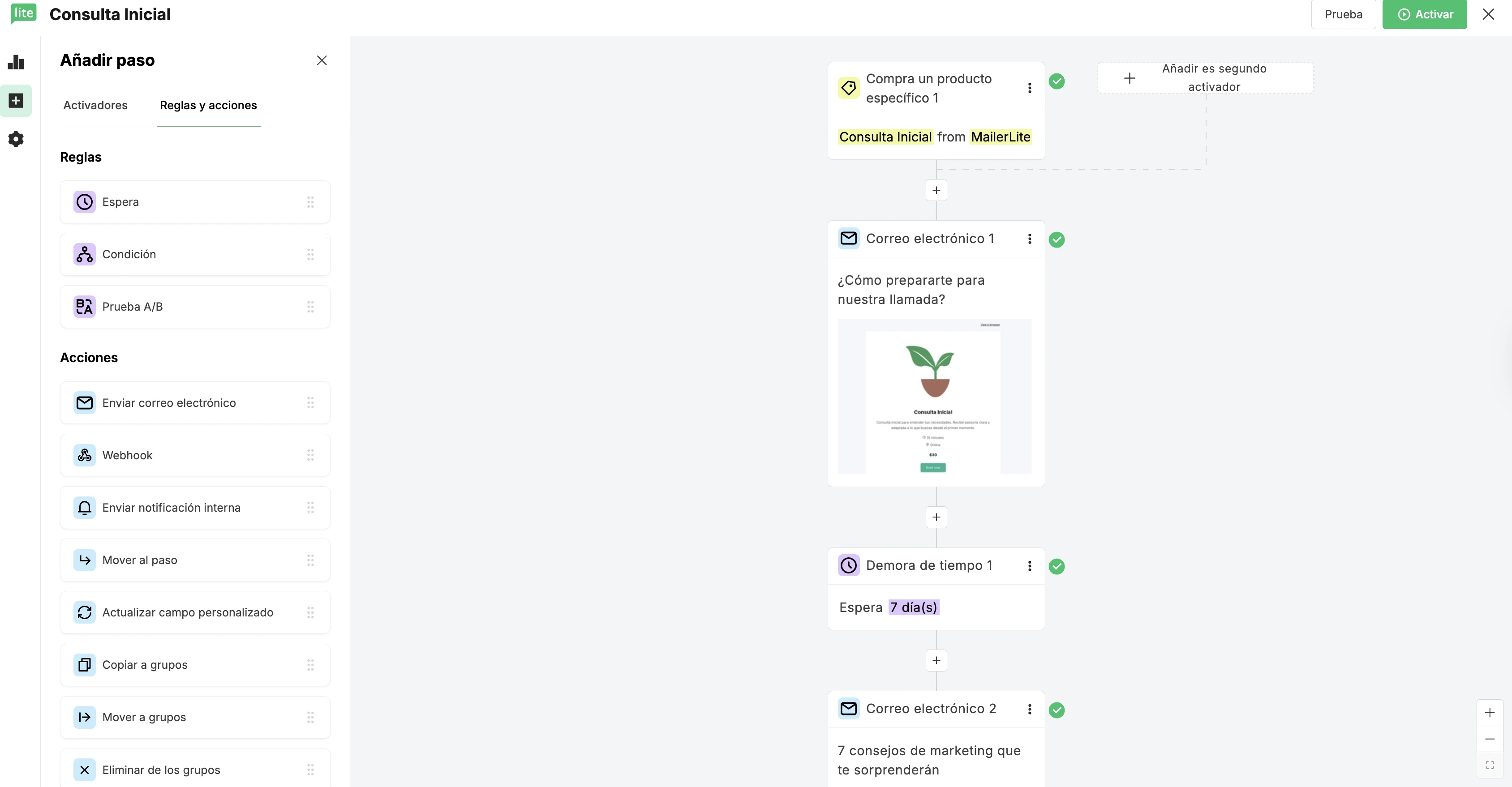Click the Enviar notificación interna bell icon
The height and width of the screenshot is (787, 1512).
tap(85, 508)
